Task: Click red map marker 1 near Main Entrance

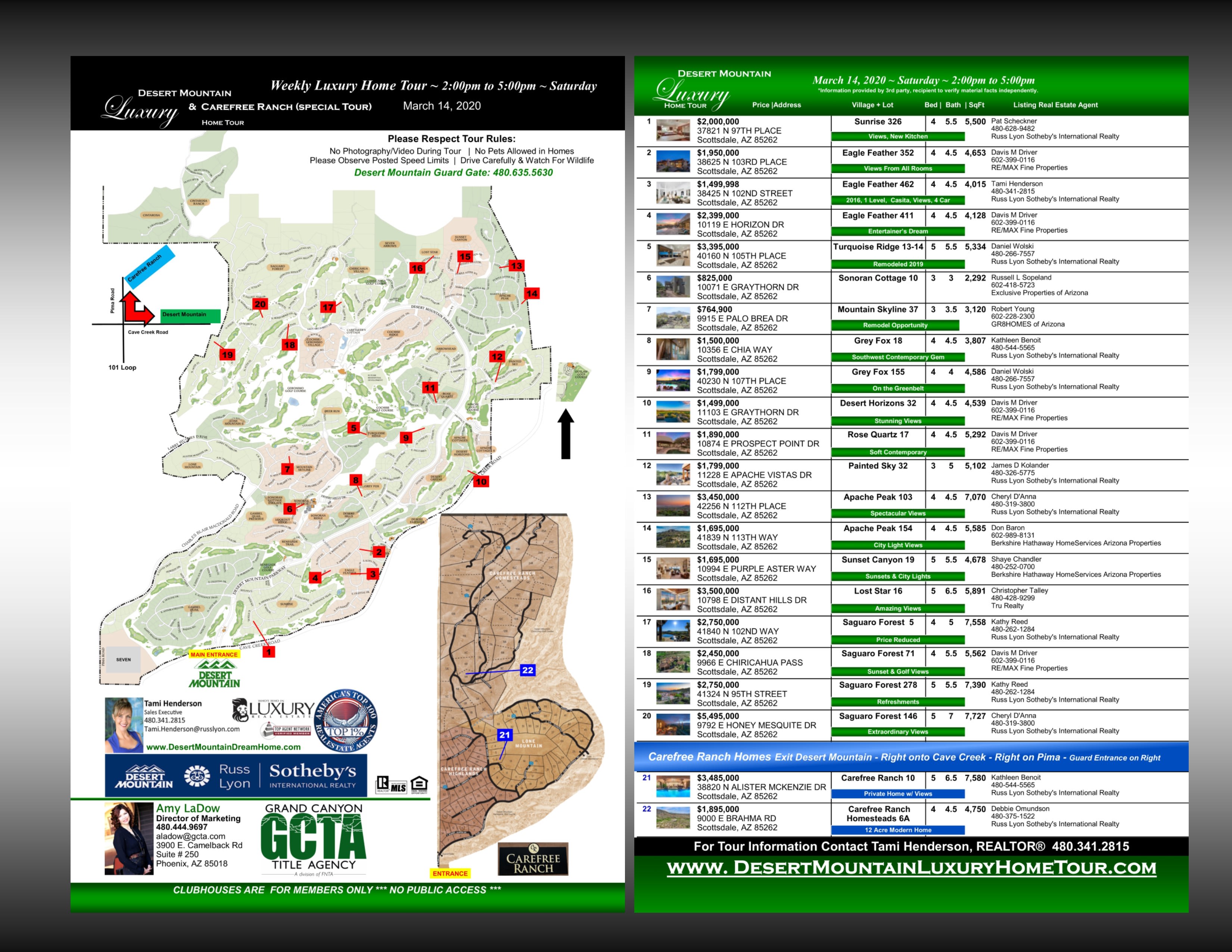Action: pos(268,652)
